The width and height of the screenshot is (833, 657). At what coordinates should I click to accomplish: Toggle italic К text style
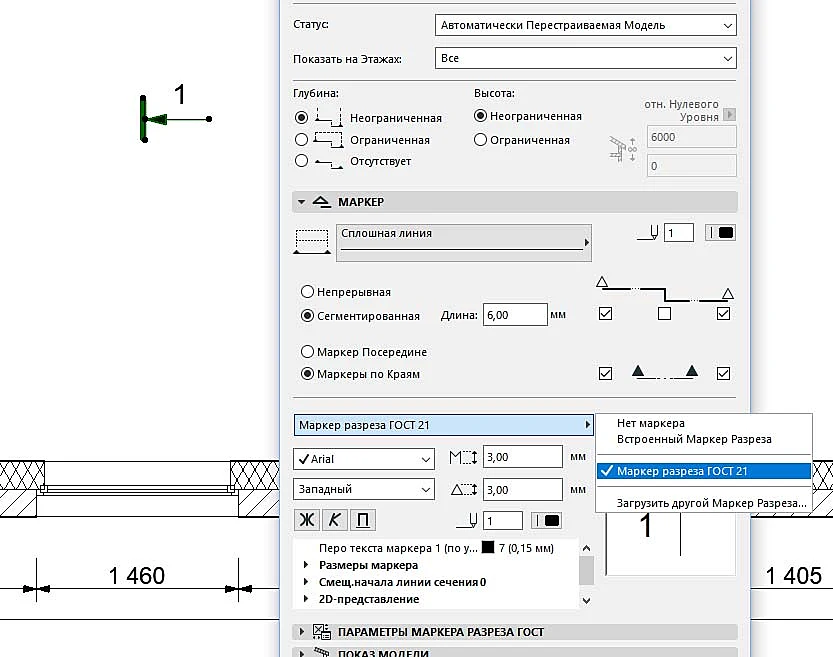point(335,519)
